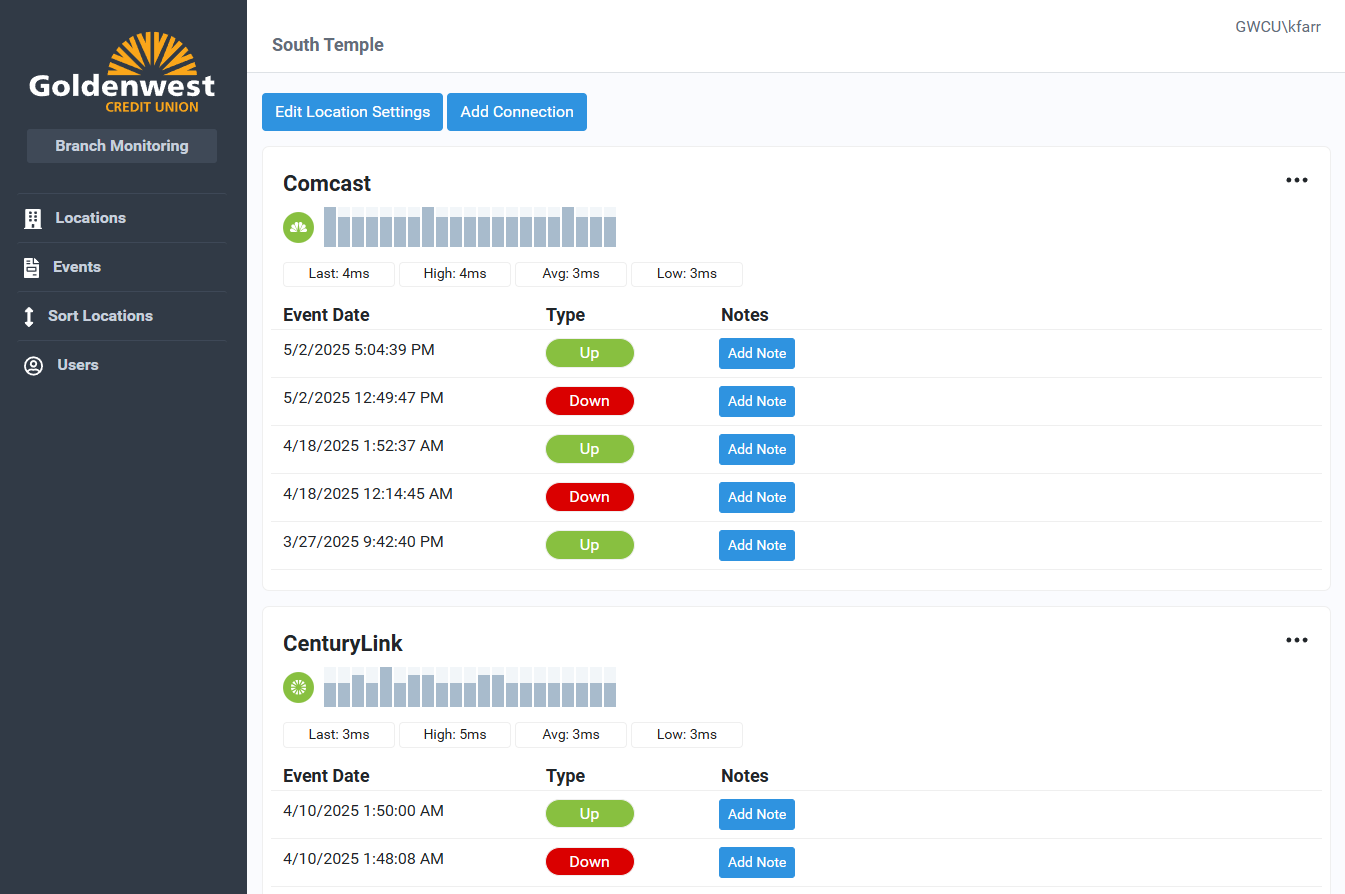Click the GWCU\kfarr username
This screenshot has width=1345, height=894.
[1277, 27]
